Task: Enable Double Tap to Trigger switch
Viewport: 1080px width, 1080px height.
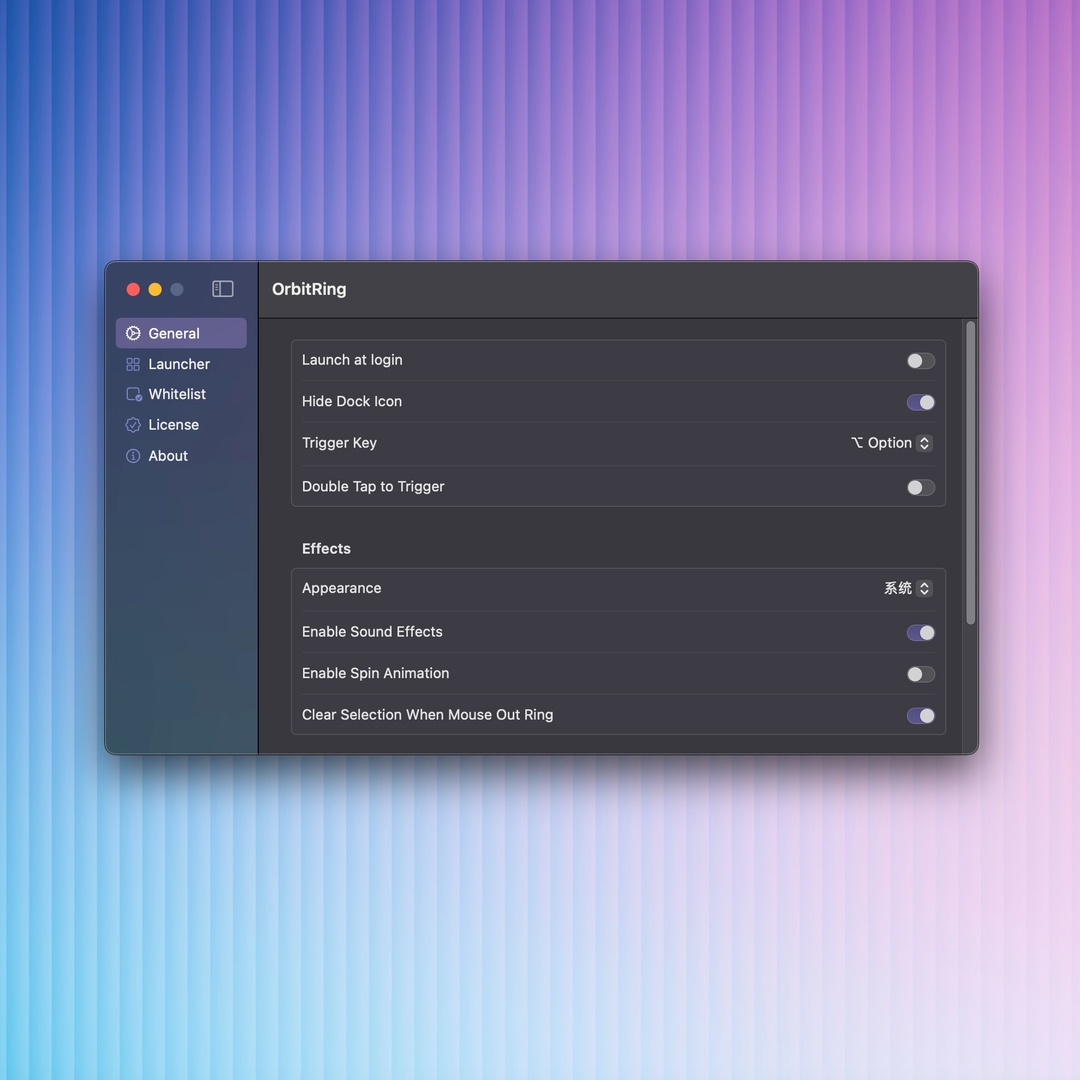Action: [920, 488]
